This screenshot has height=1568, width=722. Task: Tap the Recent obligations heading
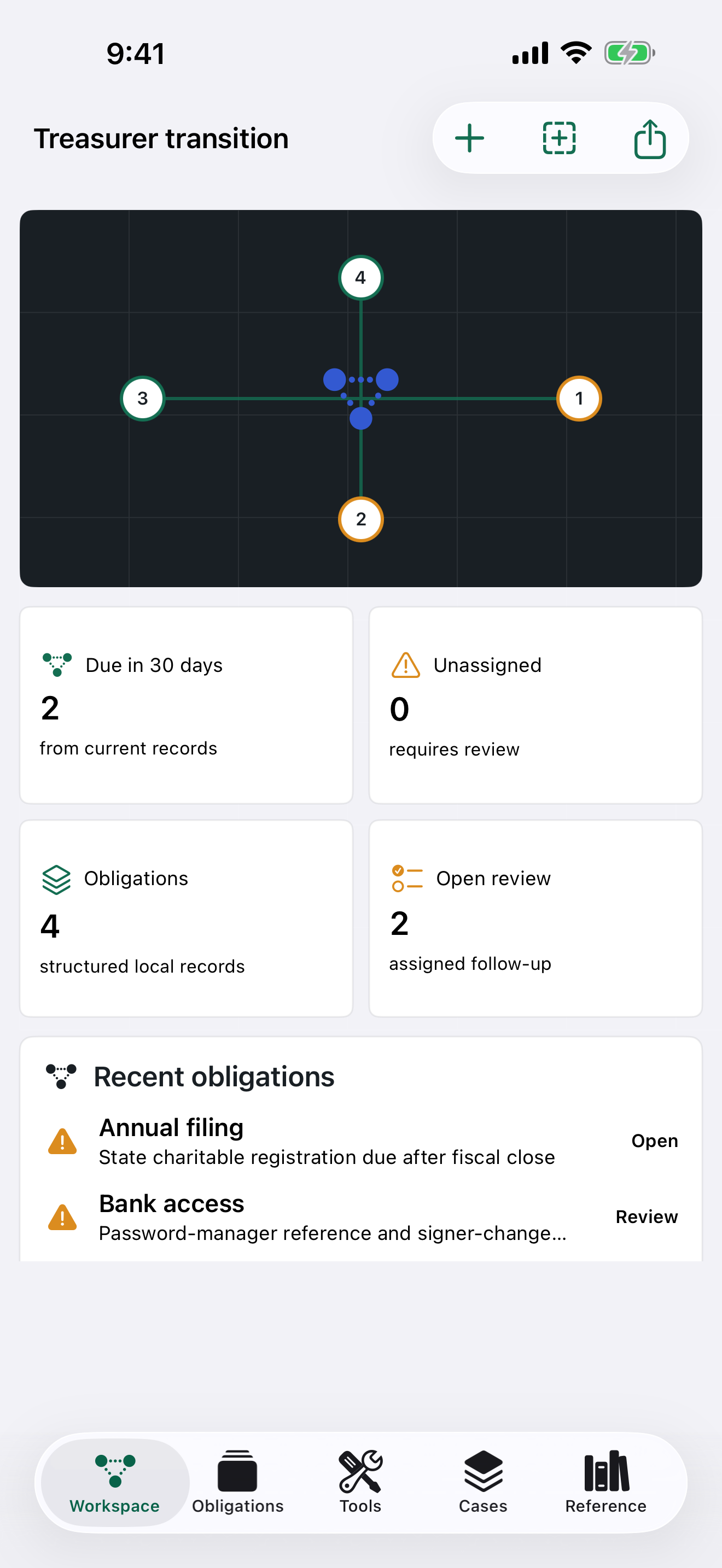click(214, 1076)
